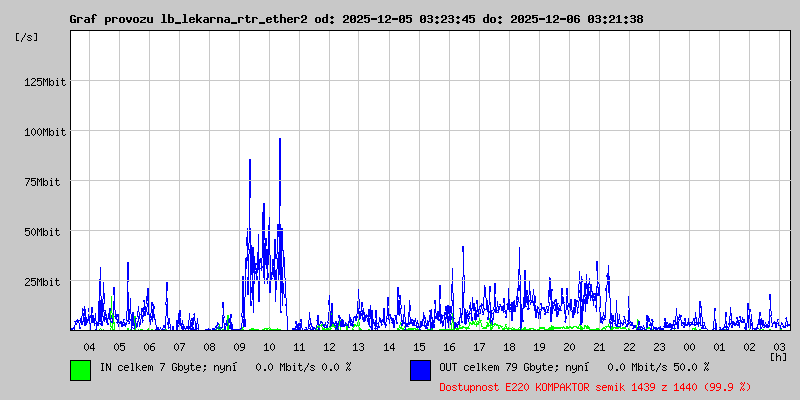800x400 pixels.
Task: Click hour label 03 on x-axis
Action: (x=779, y=347)
